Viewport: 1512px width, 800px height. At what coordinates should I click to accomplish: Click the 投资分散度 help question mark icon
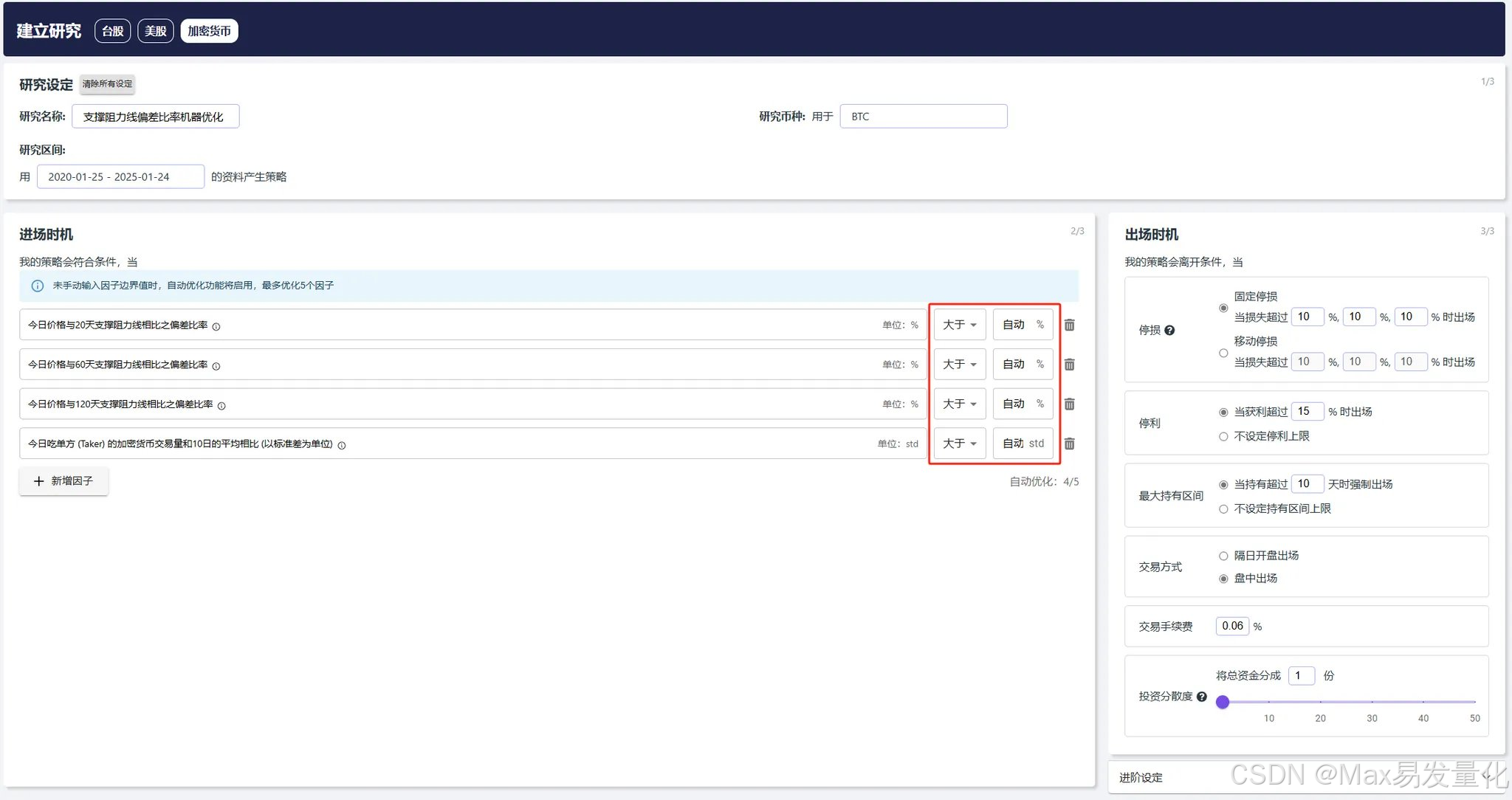1202,696
